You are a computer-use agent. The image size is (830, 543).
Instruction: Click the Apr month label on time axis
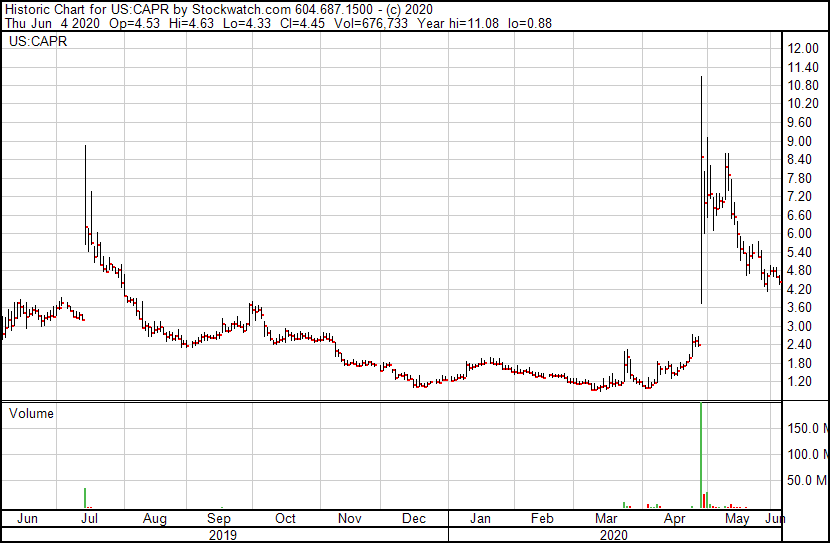674,519
